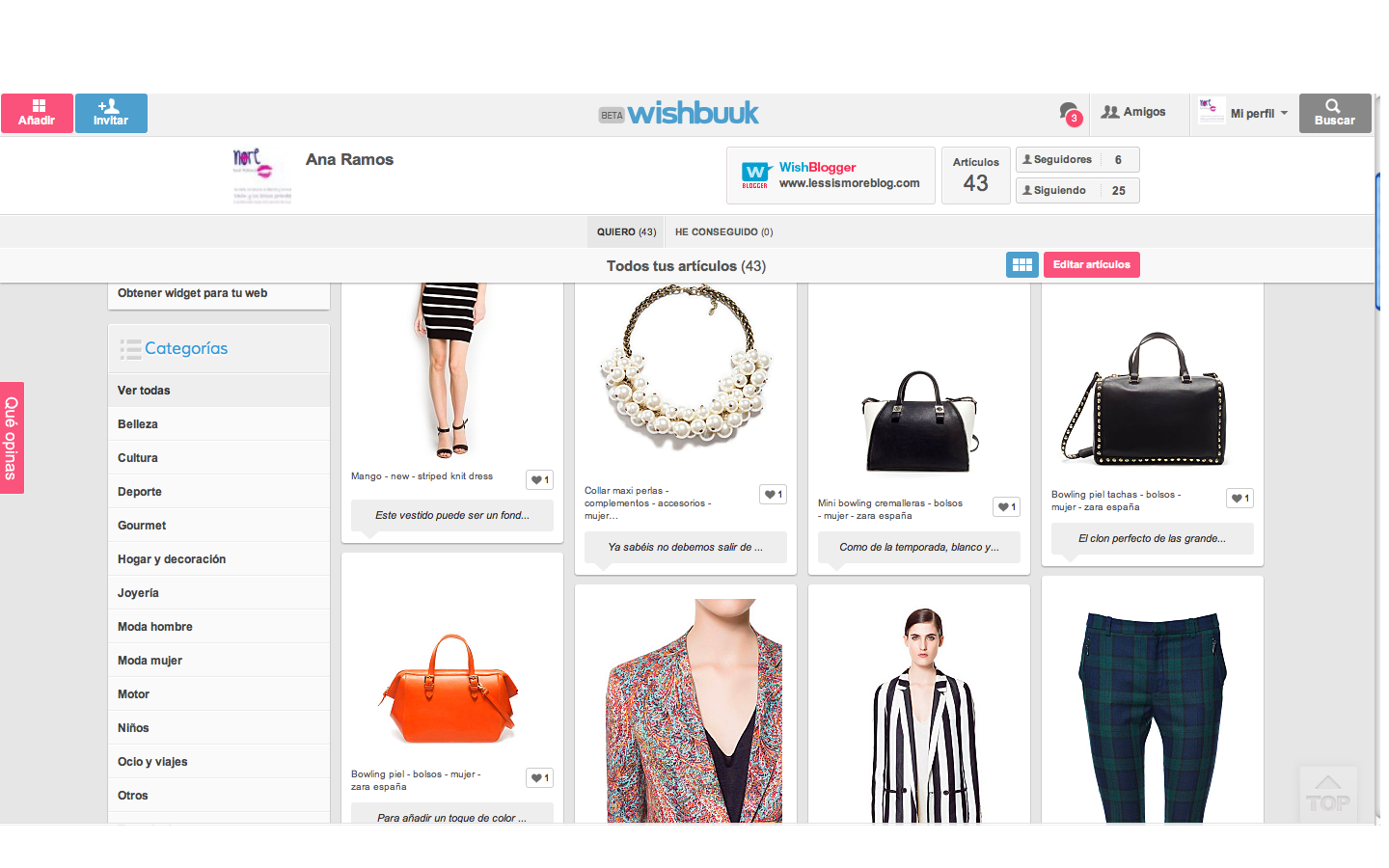This screenshot has width=1389, height=868.
Task: Open the plaid tartan trousers image
Action: 1152,716
